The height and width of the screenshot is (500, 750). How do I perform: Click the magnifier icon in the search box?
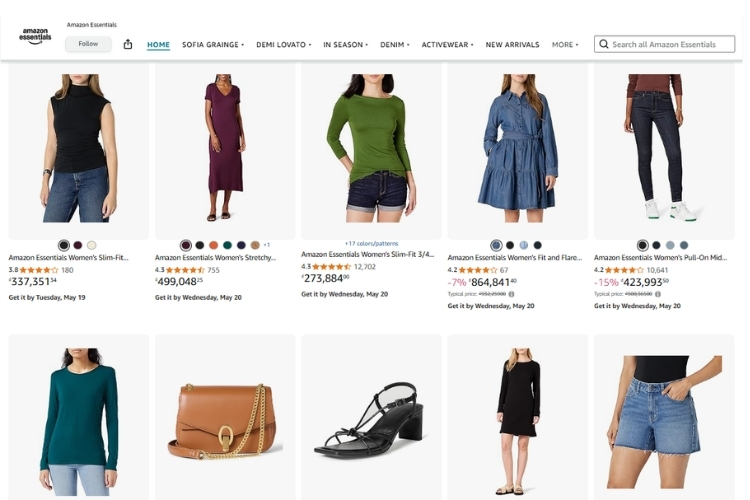(x=603, y=44)
